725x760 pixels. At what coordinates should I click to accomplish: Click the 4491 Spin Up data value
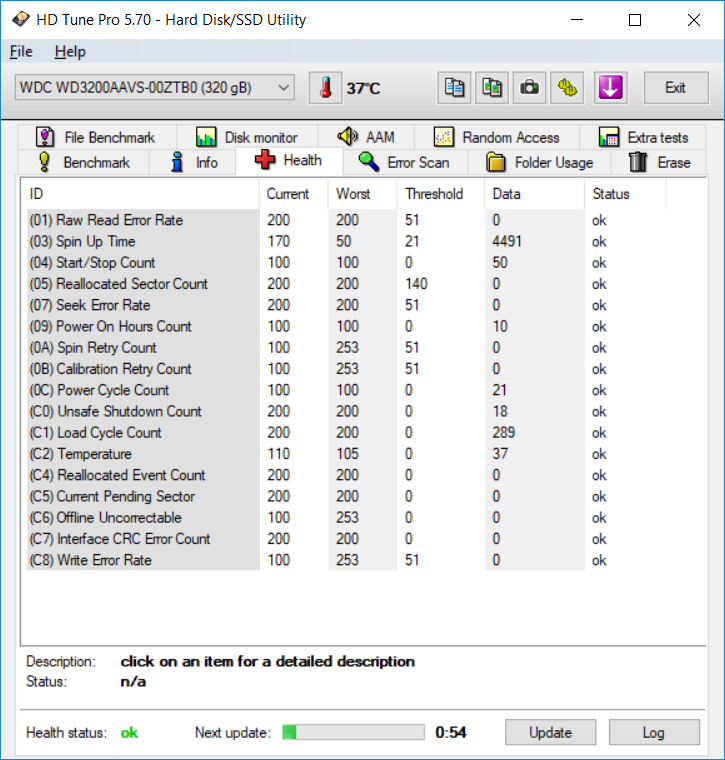coord(507,241)
